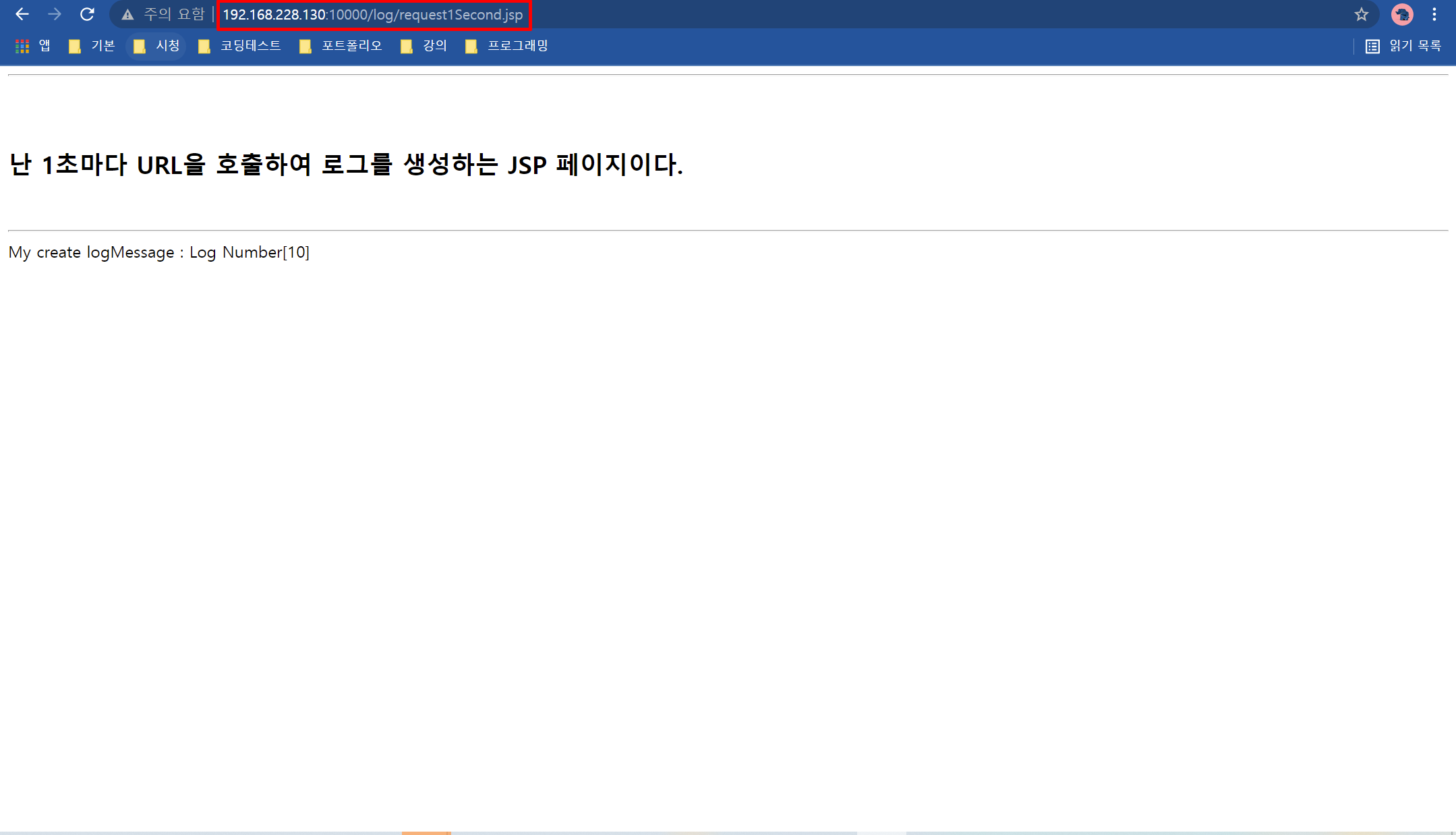Open the 강의 bookmark folder
The height and width of the screenshot is (835, 1456).
[x=424, y=46]
